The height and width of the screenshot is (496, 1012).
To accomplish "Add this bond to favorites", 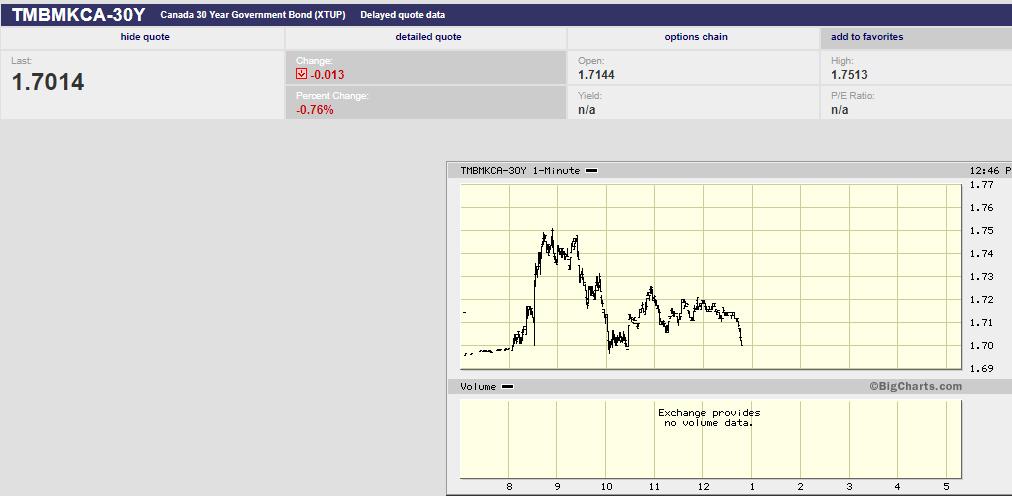I will pyautogui.click(x=867, y=37).
